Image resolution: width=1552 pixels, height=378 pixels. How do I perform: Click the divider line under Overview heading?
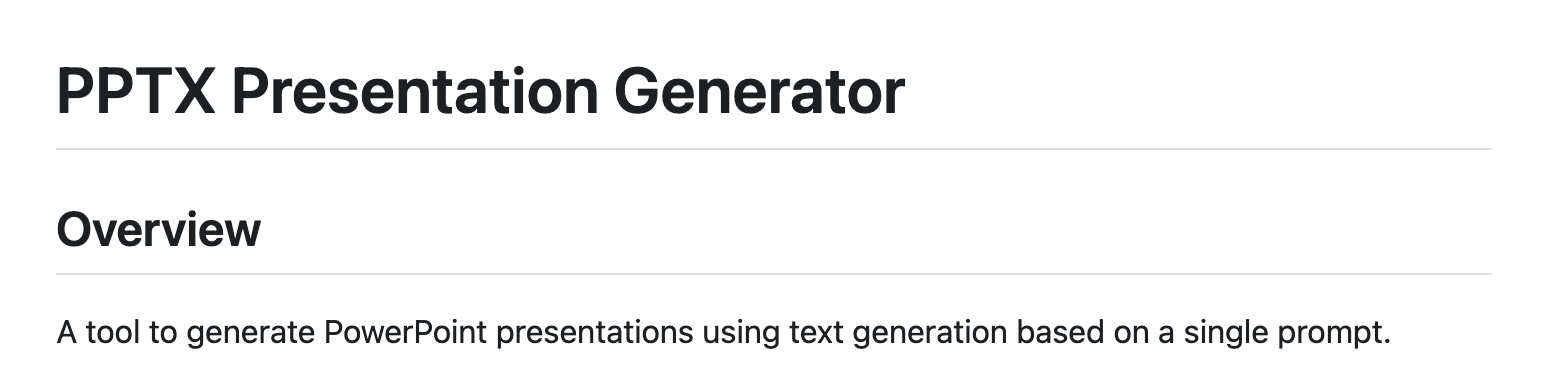(x=774, y=273)
